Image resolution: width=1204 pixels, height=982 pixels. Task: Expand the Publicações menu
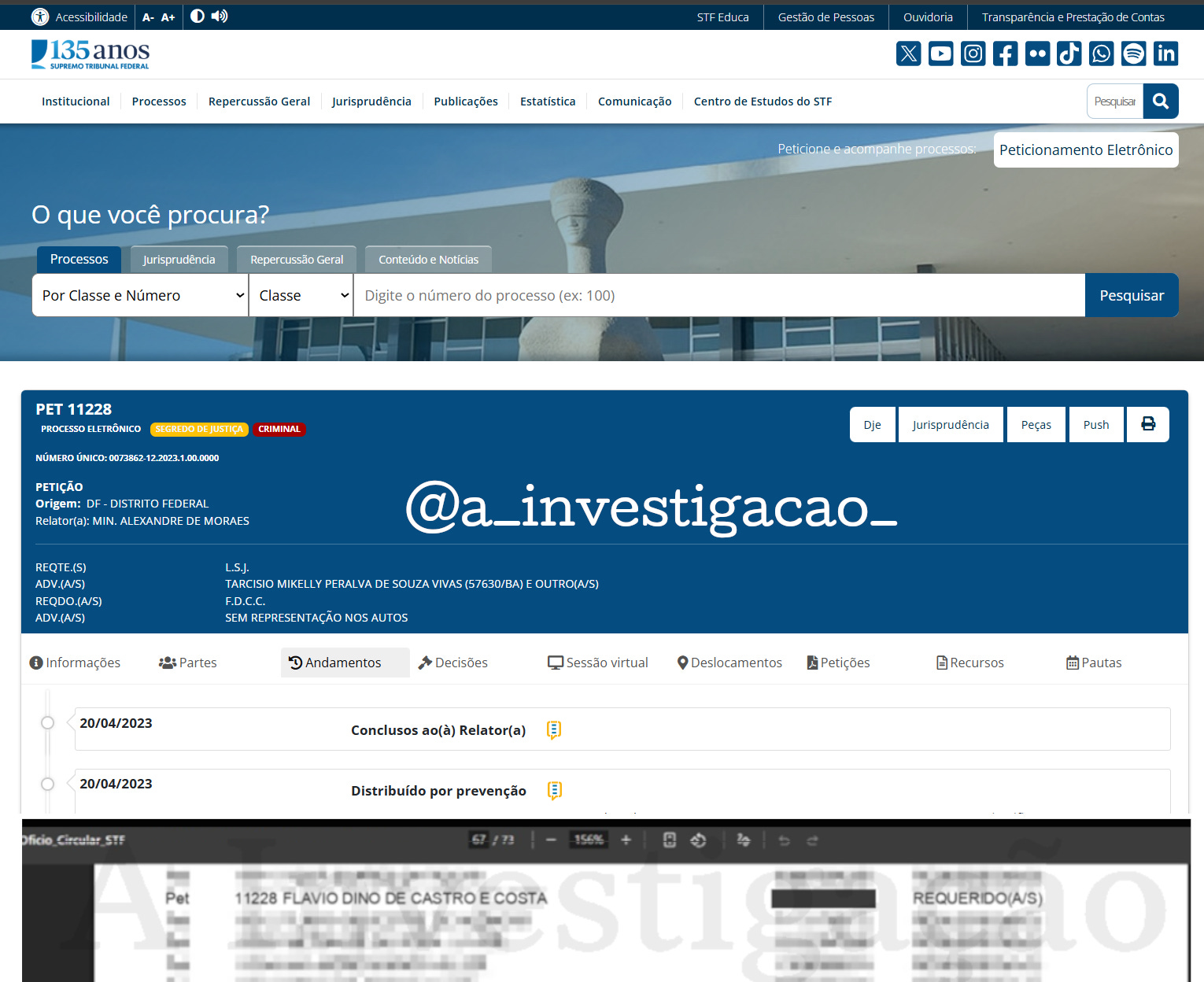466,102
